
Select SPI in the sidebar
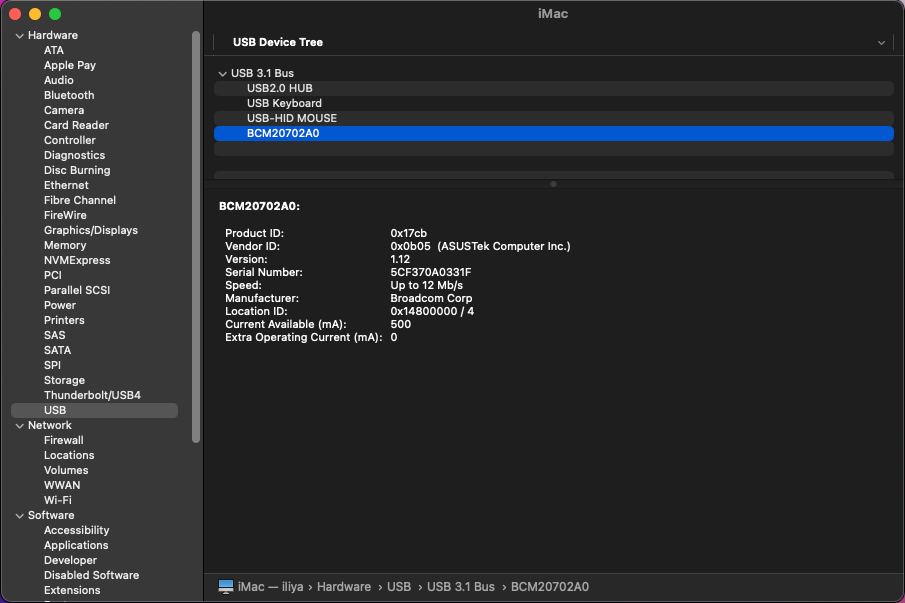point(52,365)
